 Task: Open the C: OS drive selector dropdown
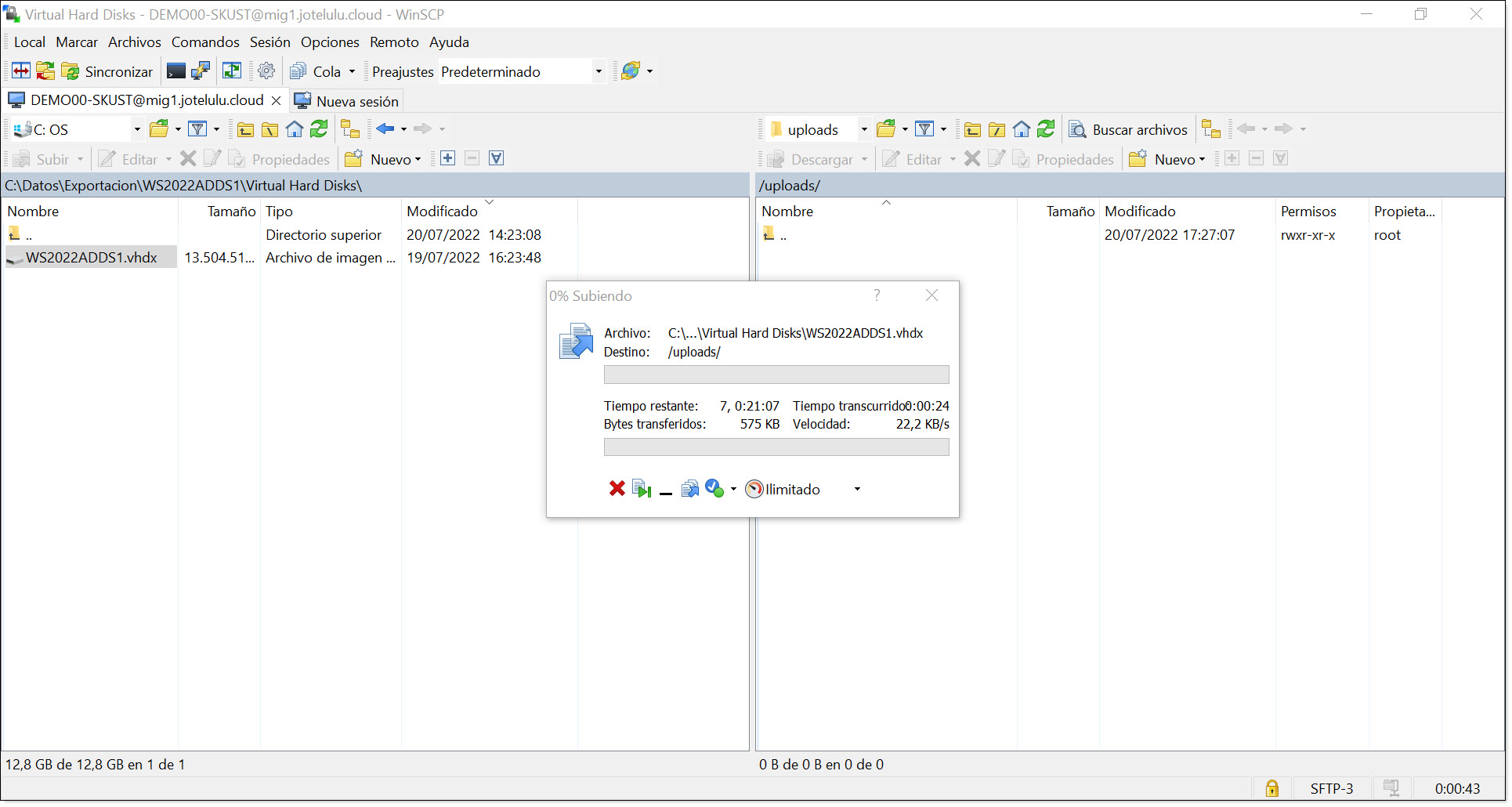(136, 128)
